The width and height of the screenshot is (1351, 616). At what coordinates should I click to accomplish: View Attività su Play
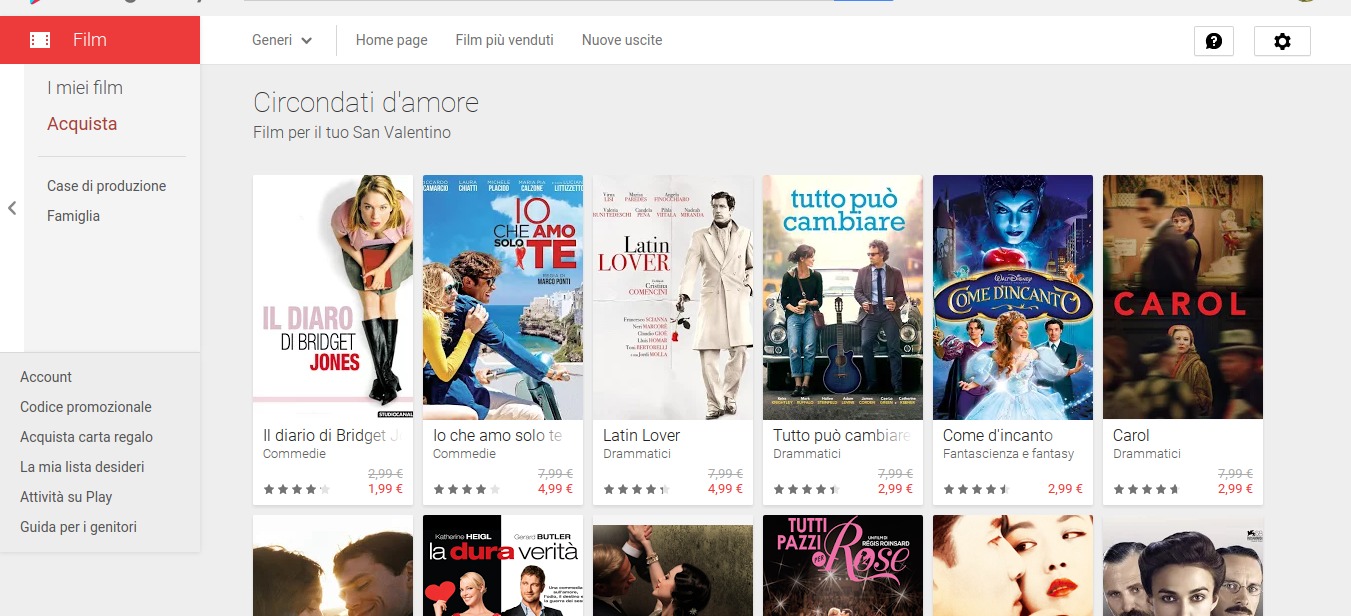point(66,497)
